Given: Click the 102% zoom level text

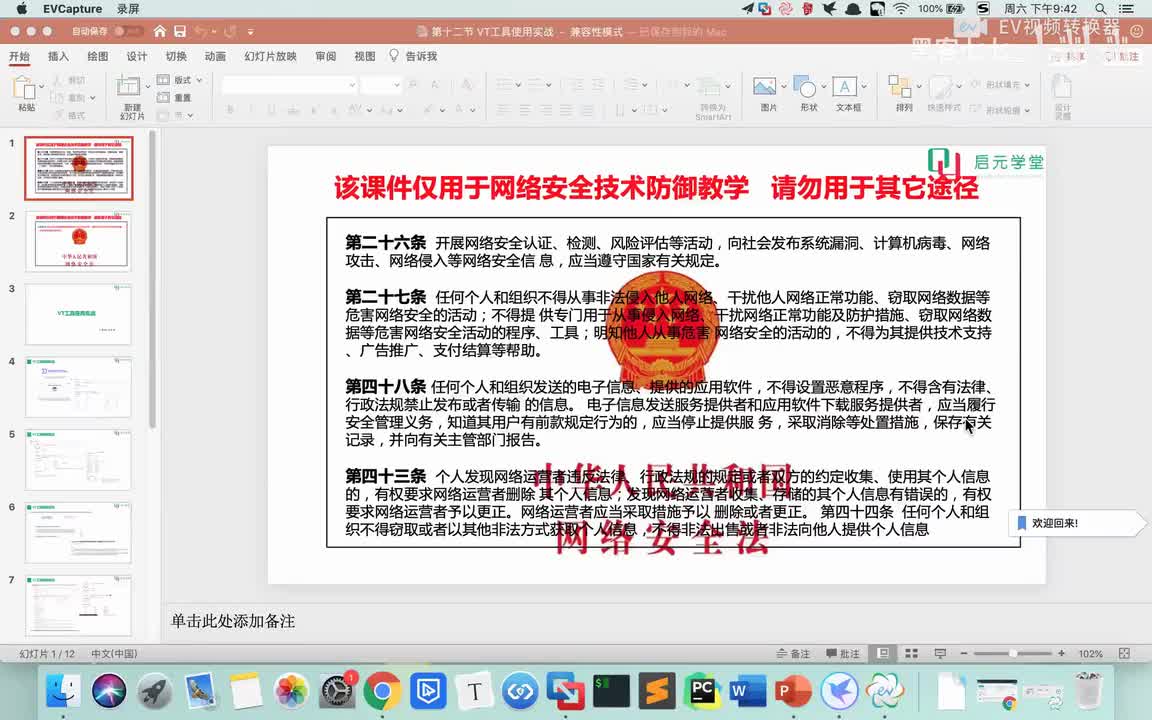Looking at the screenshot, I should click(x=1090, y=654).
